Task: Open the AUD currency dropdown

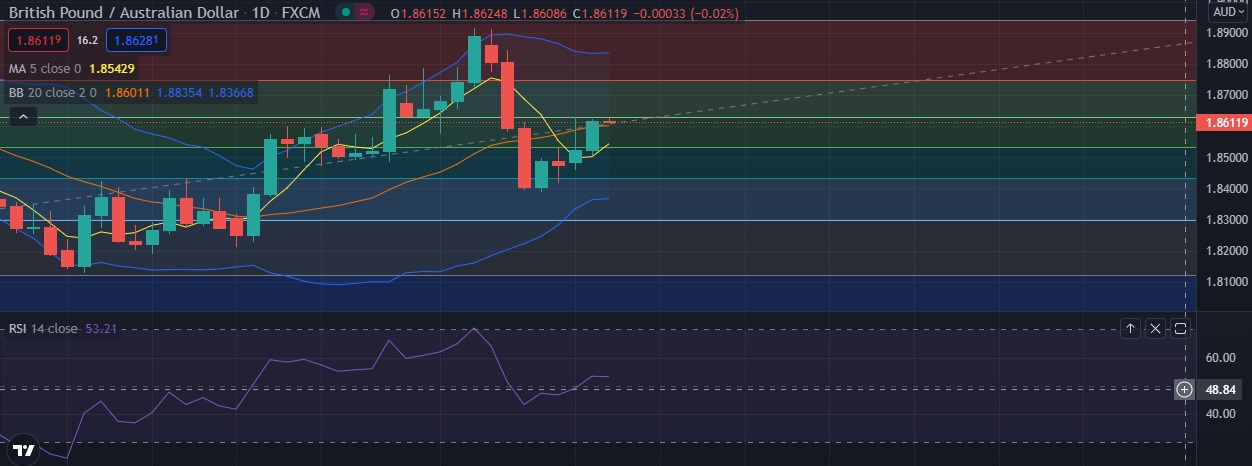Action: tap(1226, 13)
